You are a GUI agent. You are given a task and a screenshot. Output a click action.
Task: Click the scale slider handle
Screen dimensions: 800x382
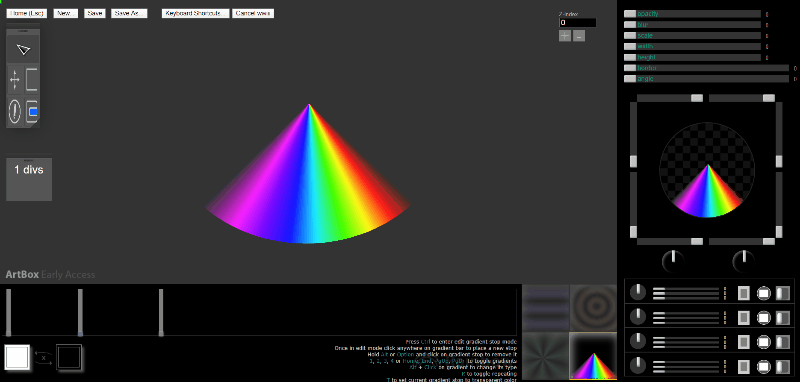630,36
